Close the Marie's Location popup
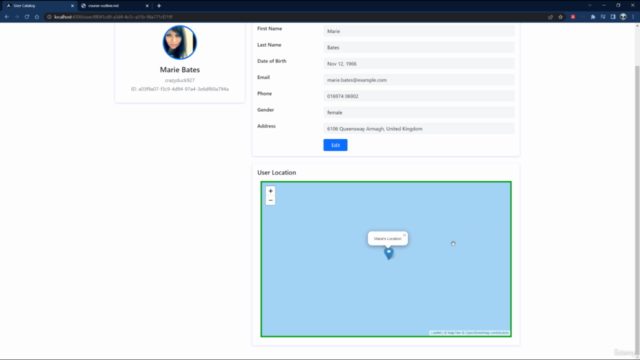Image resolution: width=640 pixels, height=360 pixels. coord(404,235)
